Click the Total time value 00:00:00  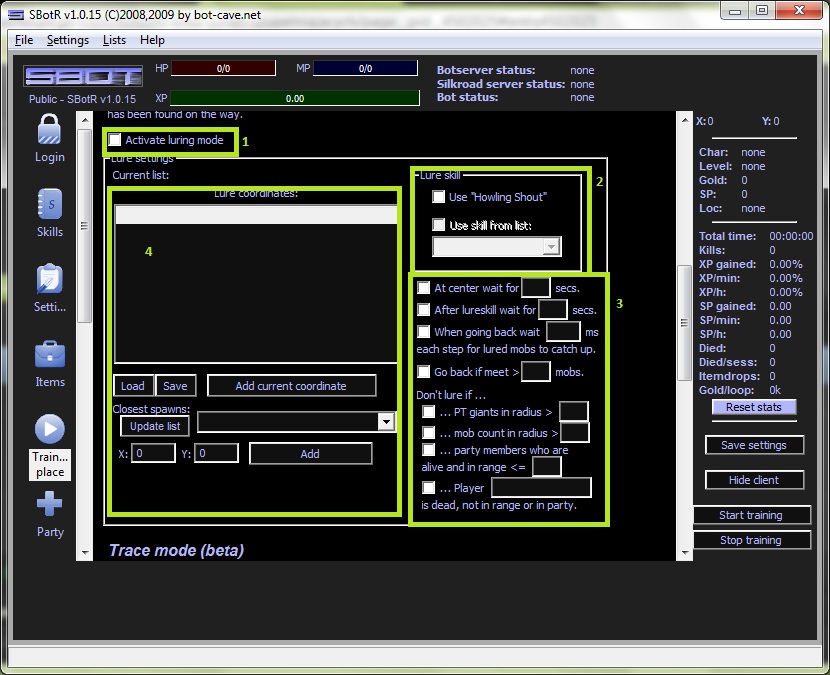pyautogui.click(x=791, y=236)
